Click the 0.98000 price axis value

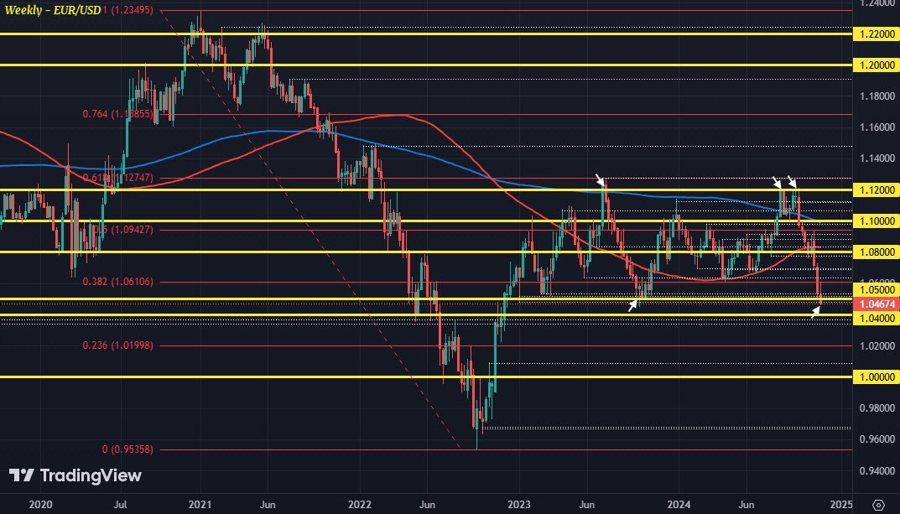877,408
